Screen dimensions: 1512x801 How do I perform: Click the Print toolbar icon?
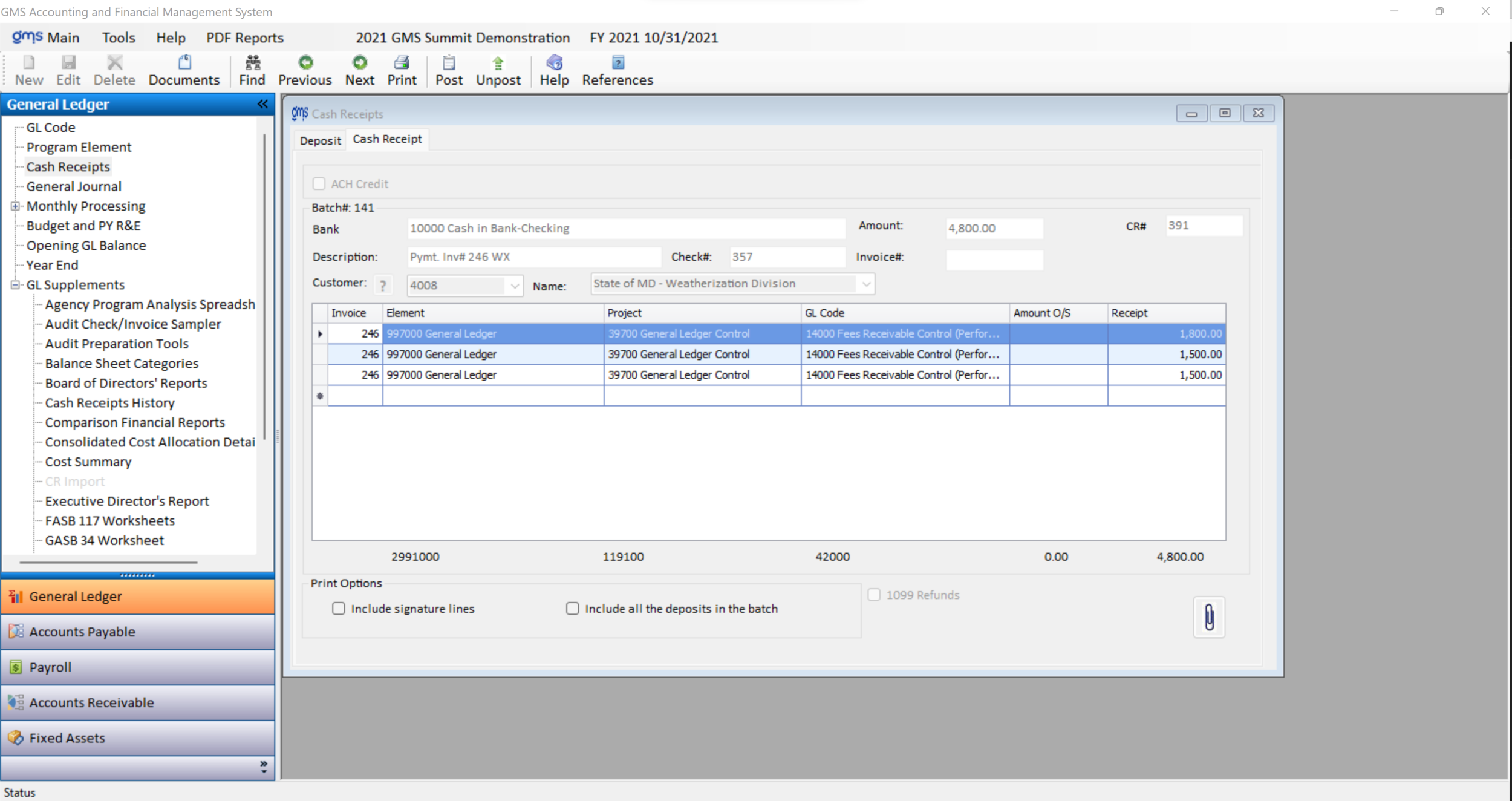coord(402,63)
